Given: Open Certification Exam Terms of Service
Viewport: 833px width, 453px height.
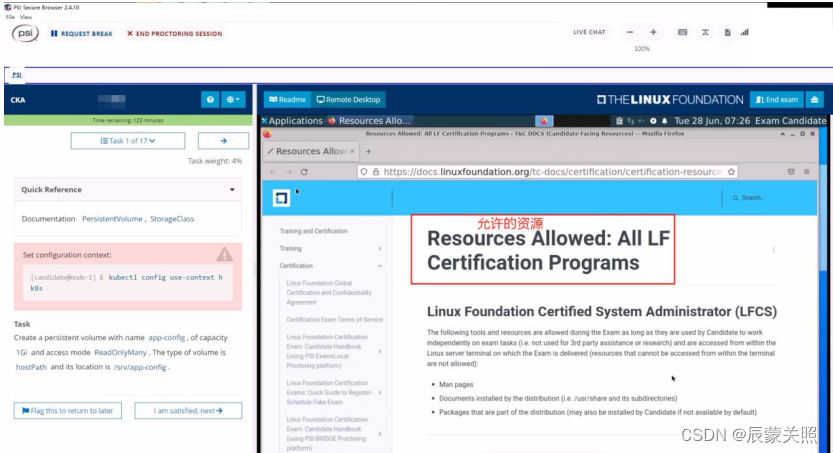Looking at the screenshot, I should coord(335,320).
